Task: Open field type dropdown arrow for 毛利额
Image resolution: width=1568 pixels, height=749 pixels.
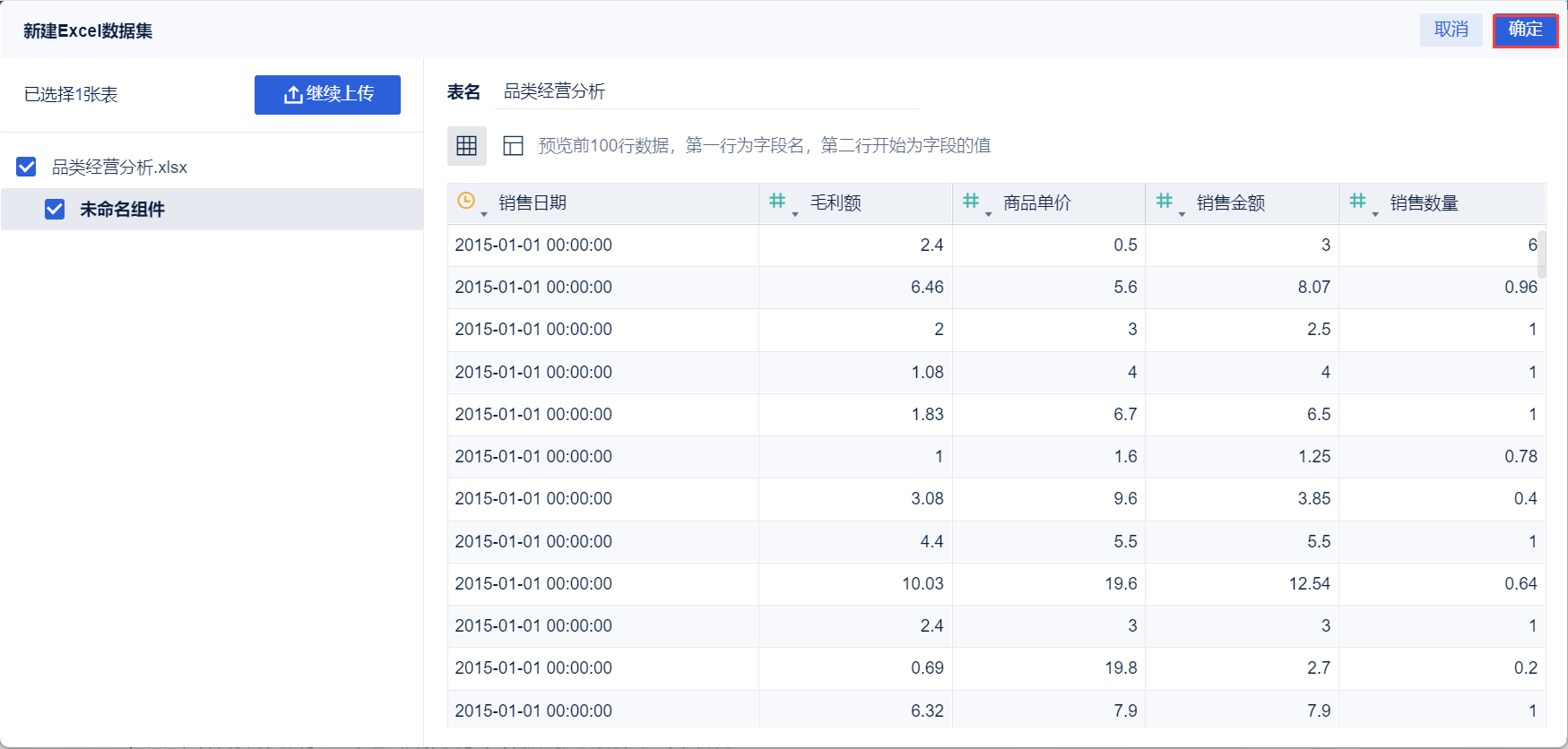Action: (795, 214)
